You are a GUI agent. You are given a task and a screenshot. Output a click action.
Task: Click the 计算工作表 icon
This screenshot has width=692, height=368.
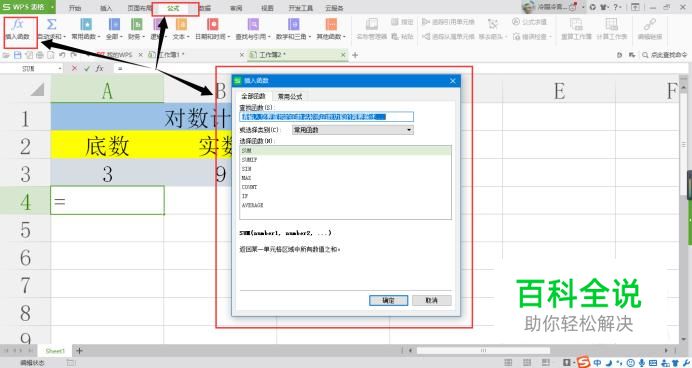pos(611,24)
